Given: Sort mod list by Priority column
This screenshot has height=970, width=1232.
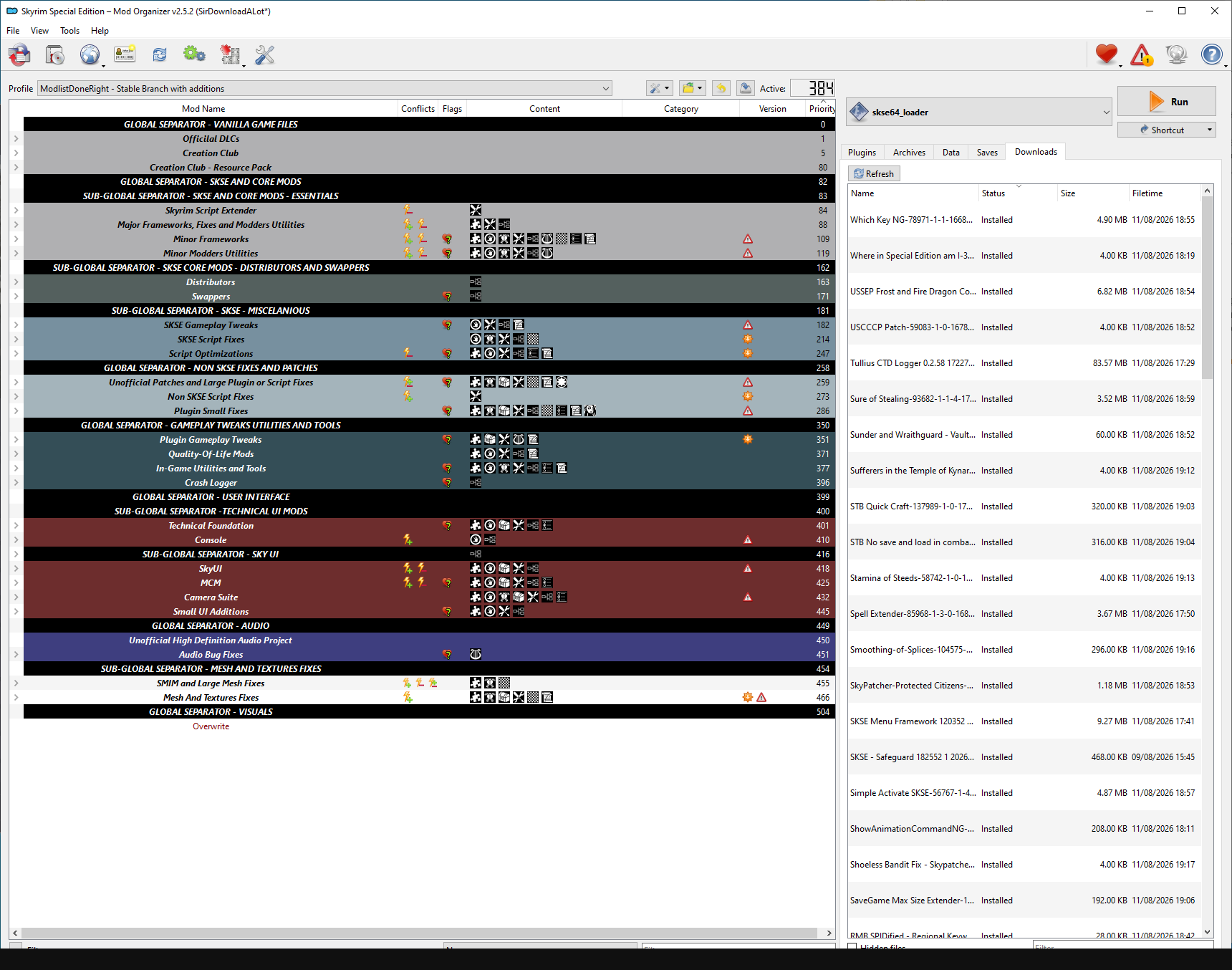Looking at the screenshot, I should tap(822, 108).
